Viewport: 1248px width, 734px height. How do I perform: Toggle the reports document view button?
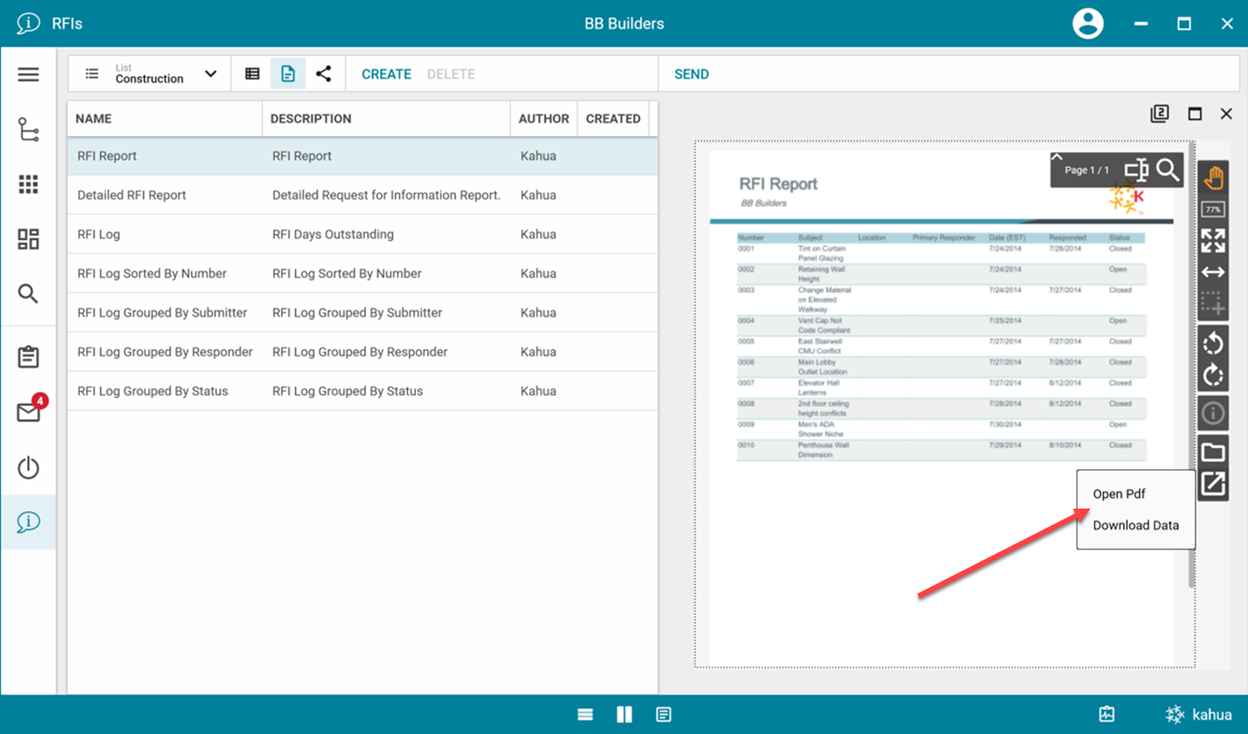[x=288, y=74]
